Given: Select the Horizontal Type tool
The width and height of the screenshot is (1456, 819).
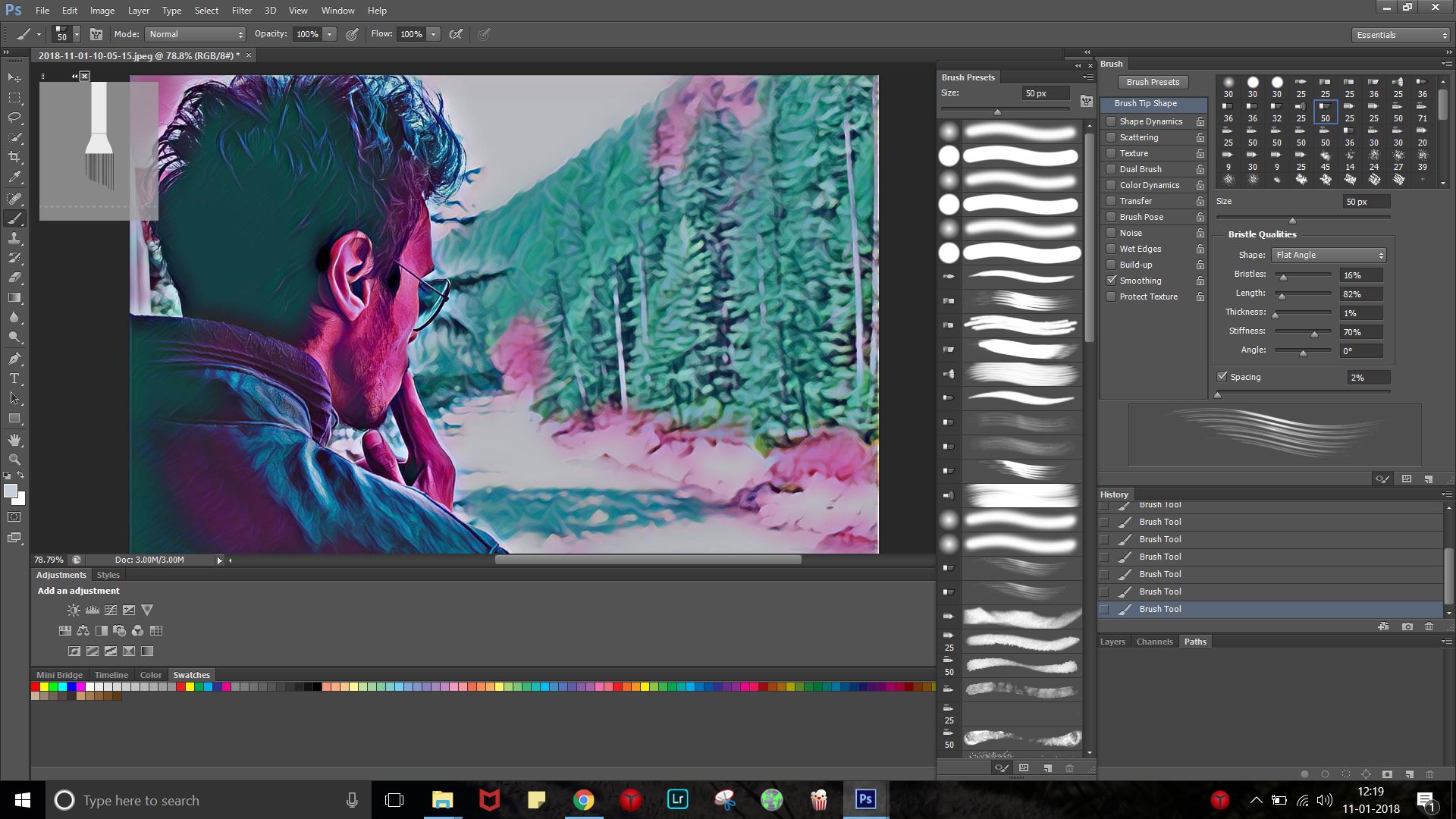Looking at the screenshot, I should coord(14,378).
